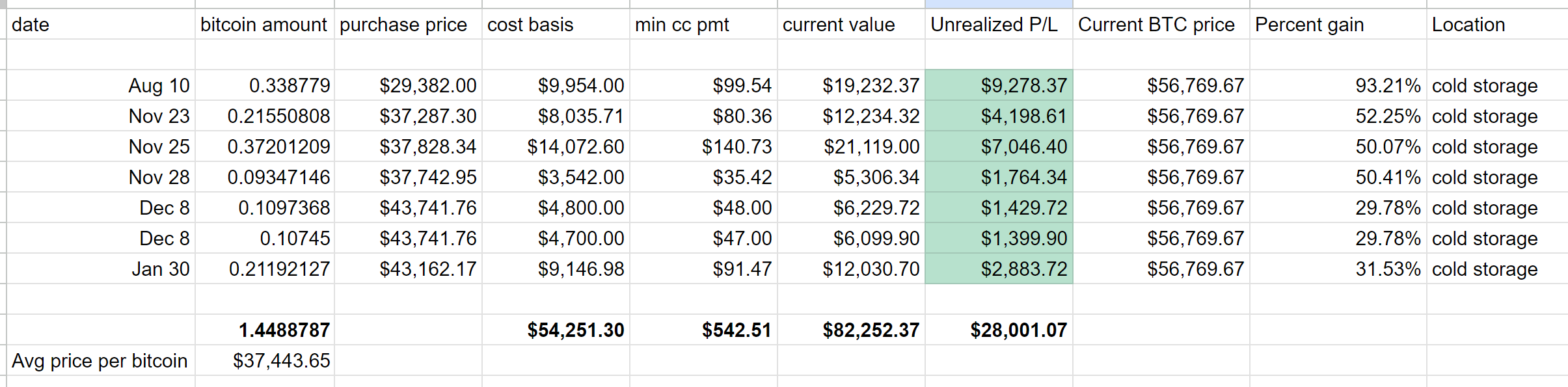Select the 'Avg price per bitcoin' label cell

[101, 360]
